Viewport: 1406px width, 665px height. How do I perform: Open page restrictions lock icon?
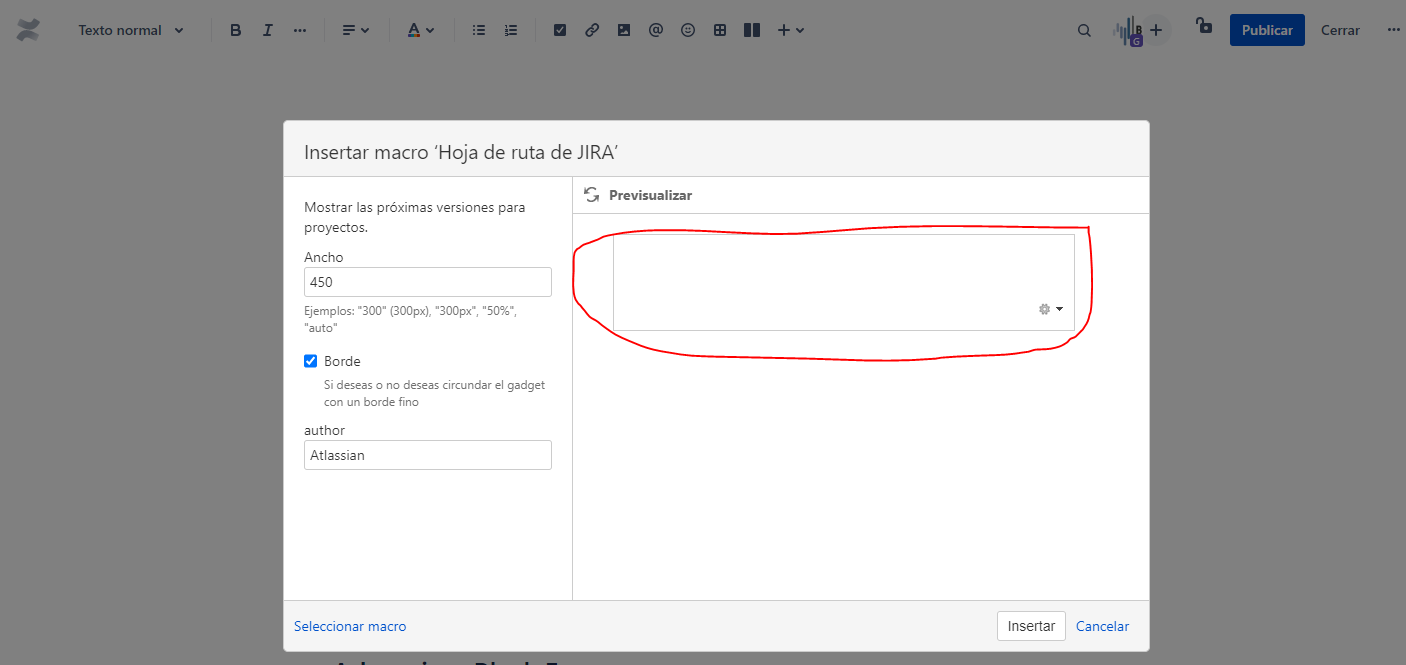tap(1204, 26)
